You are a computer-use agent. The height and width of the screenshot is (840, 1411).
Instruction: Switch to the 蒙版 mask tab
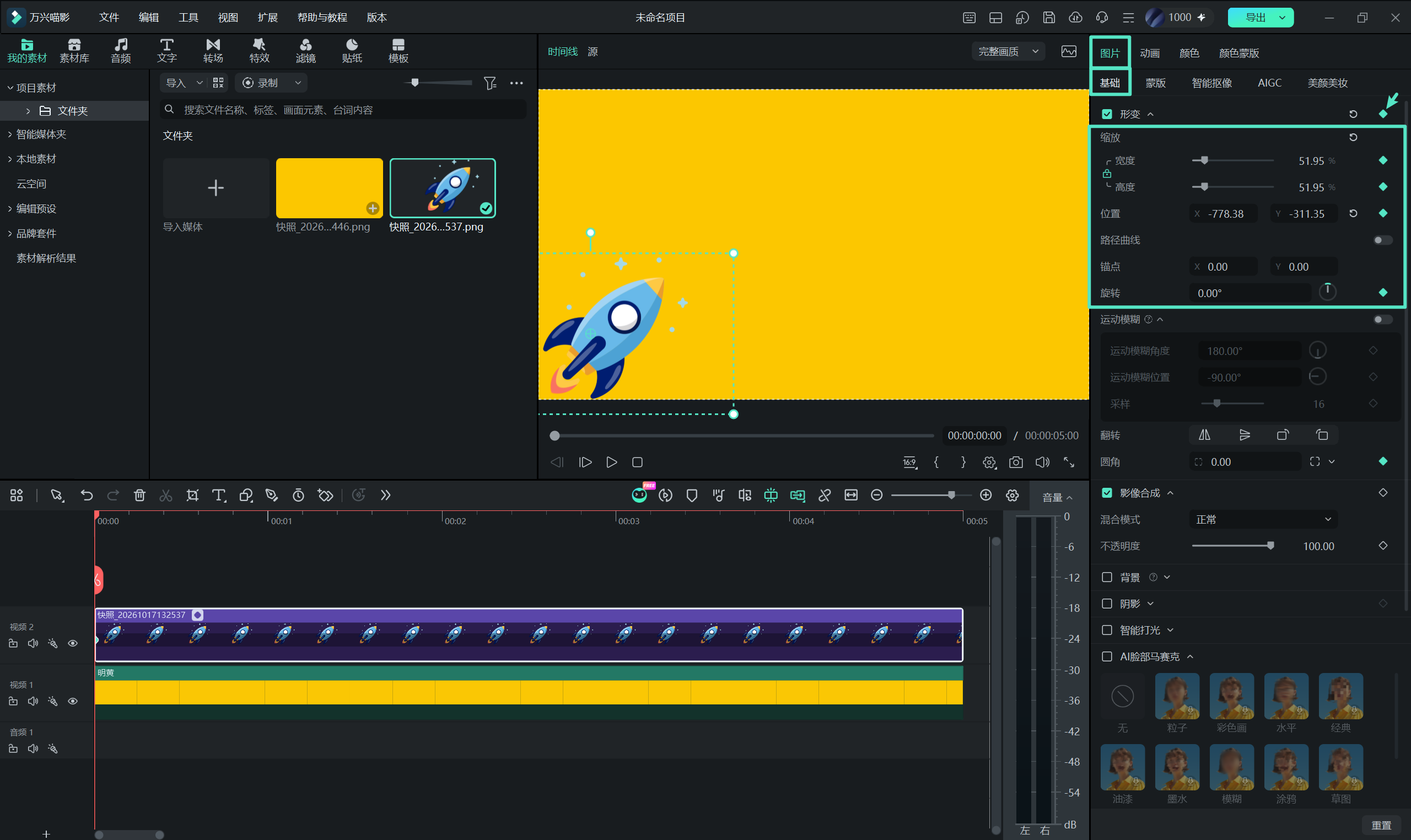pyautogui.click(x=1155, y=83)
